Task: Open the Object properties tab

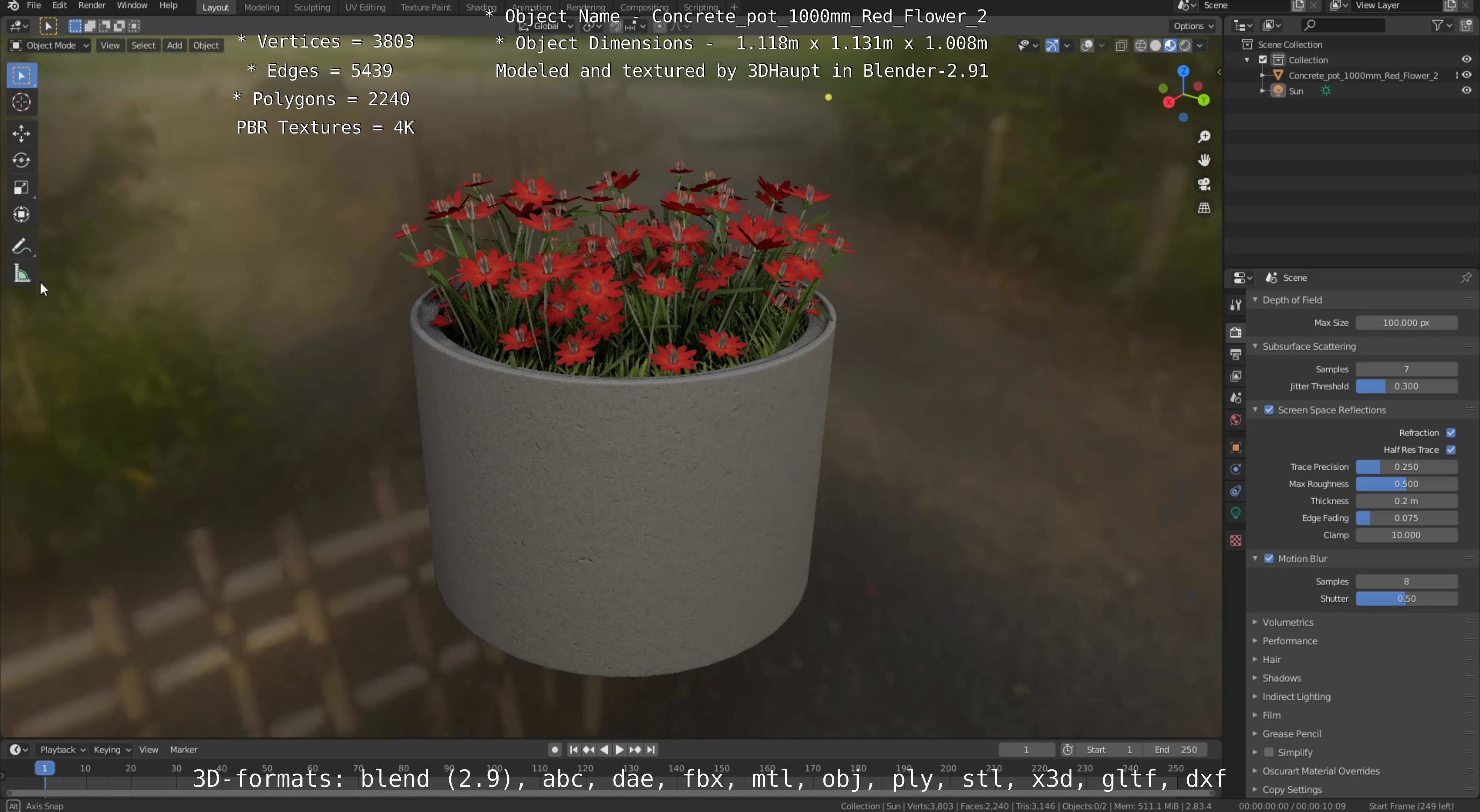Action: pyautogui.click(x=1235, y=447)
